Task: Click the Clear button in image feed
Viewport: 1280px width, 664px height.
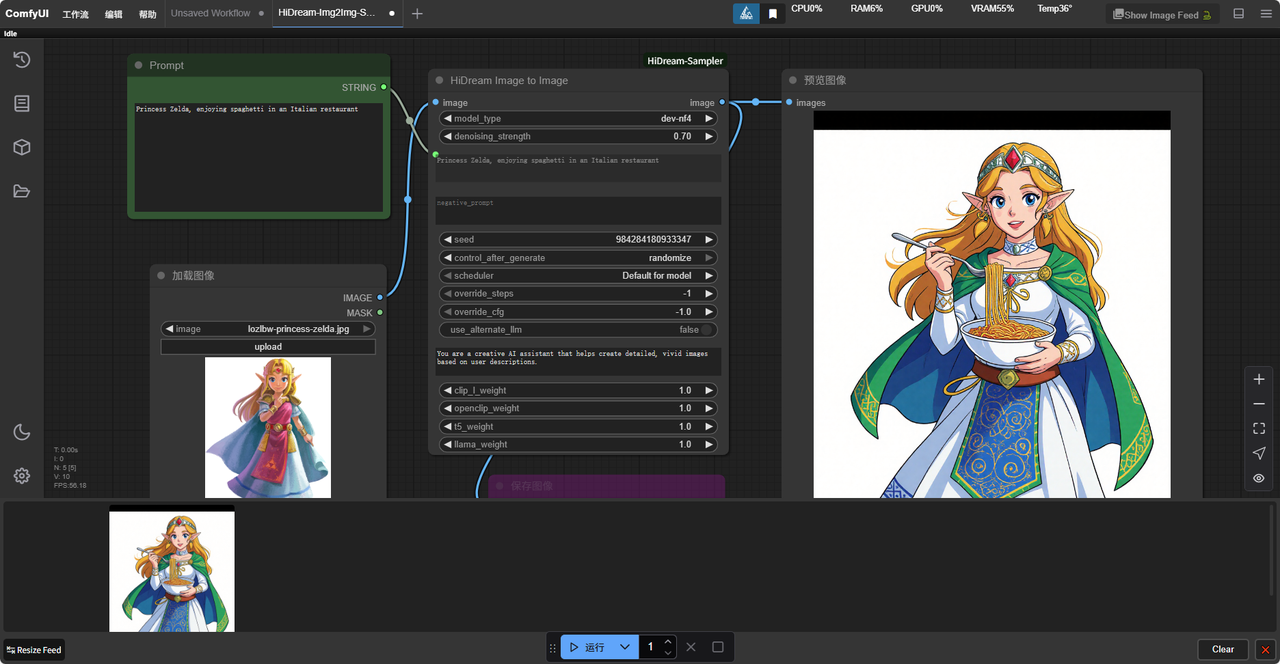Action: (x=1223, y=649)
